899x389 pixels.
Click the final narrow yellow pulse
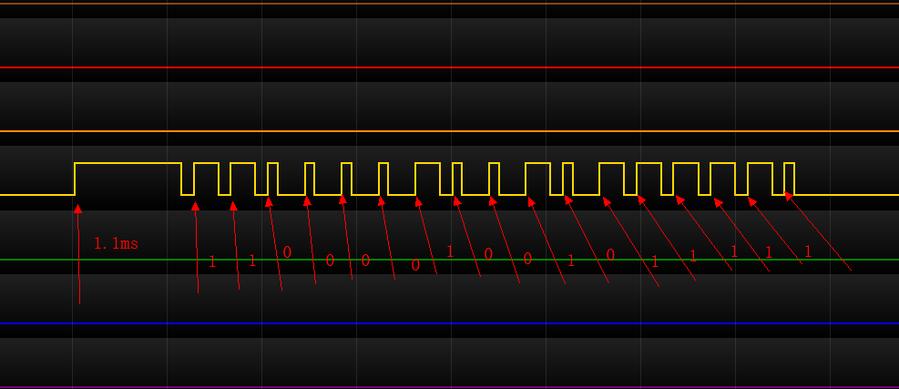click(789, 179)
